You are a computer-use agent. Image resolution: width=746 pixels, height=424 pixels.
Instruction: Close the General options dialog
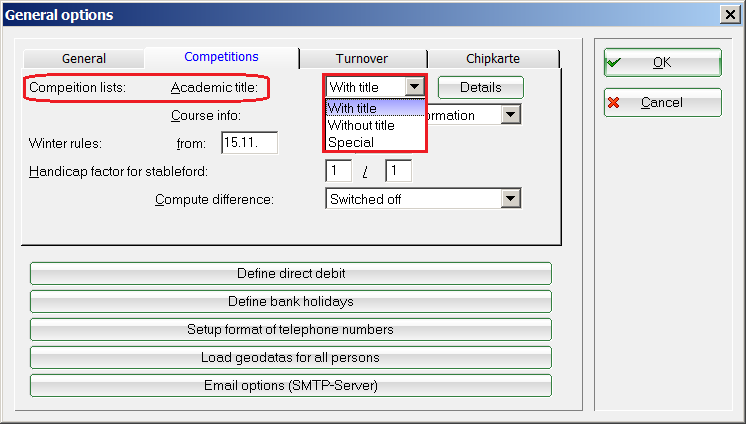730,15
